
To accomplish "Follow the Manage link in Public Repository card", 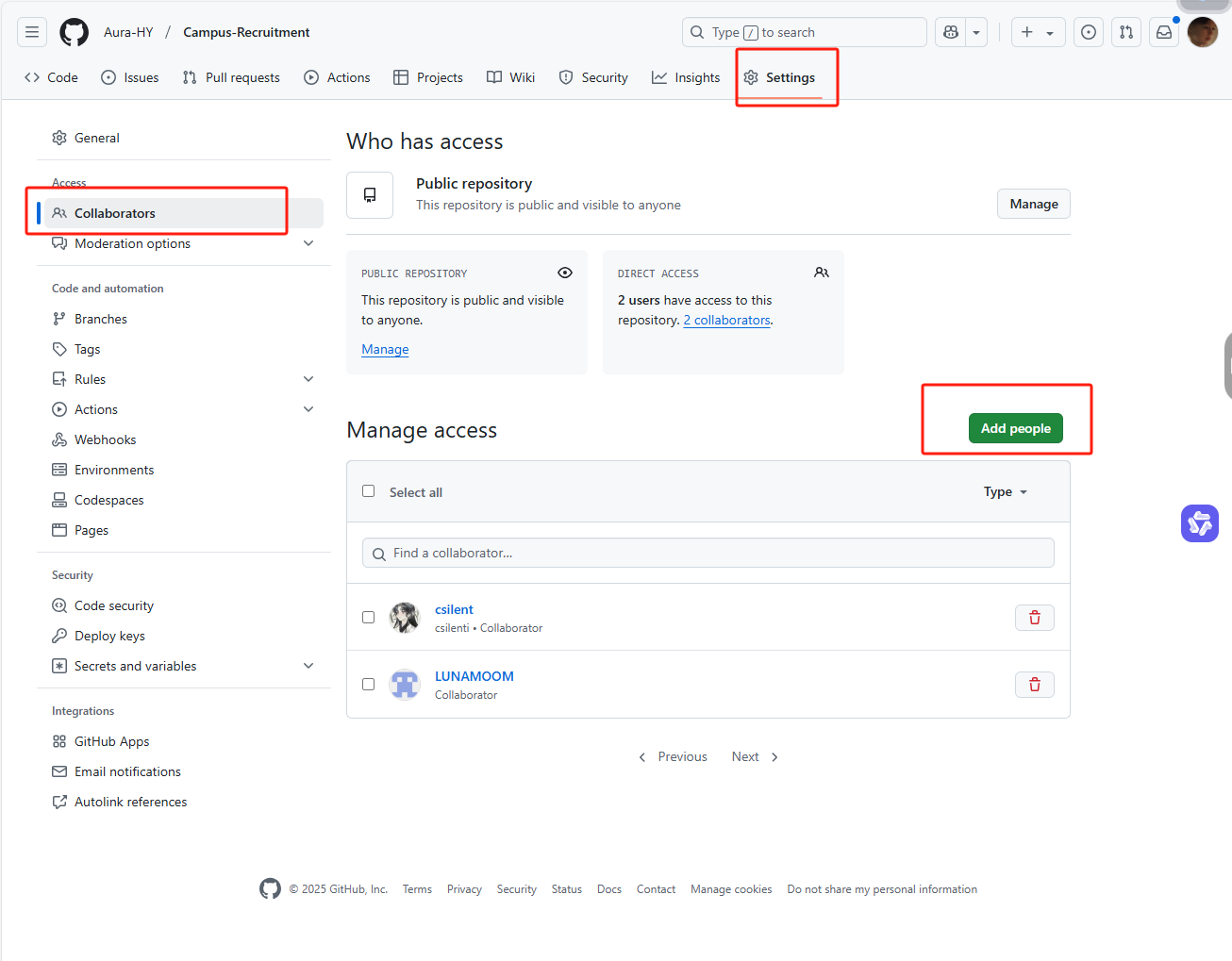I will coord(385,349).
